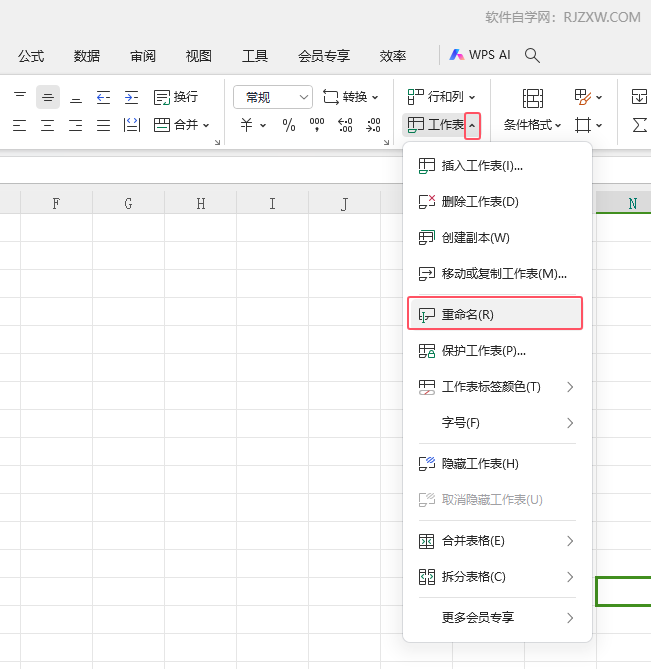Open the table style dropdown arrow

[x=599, y=98]
